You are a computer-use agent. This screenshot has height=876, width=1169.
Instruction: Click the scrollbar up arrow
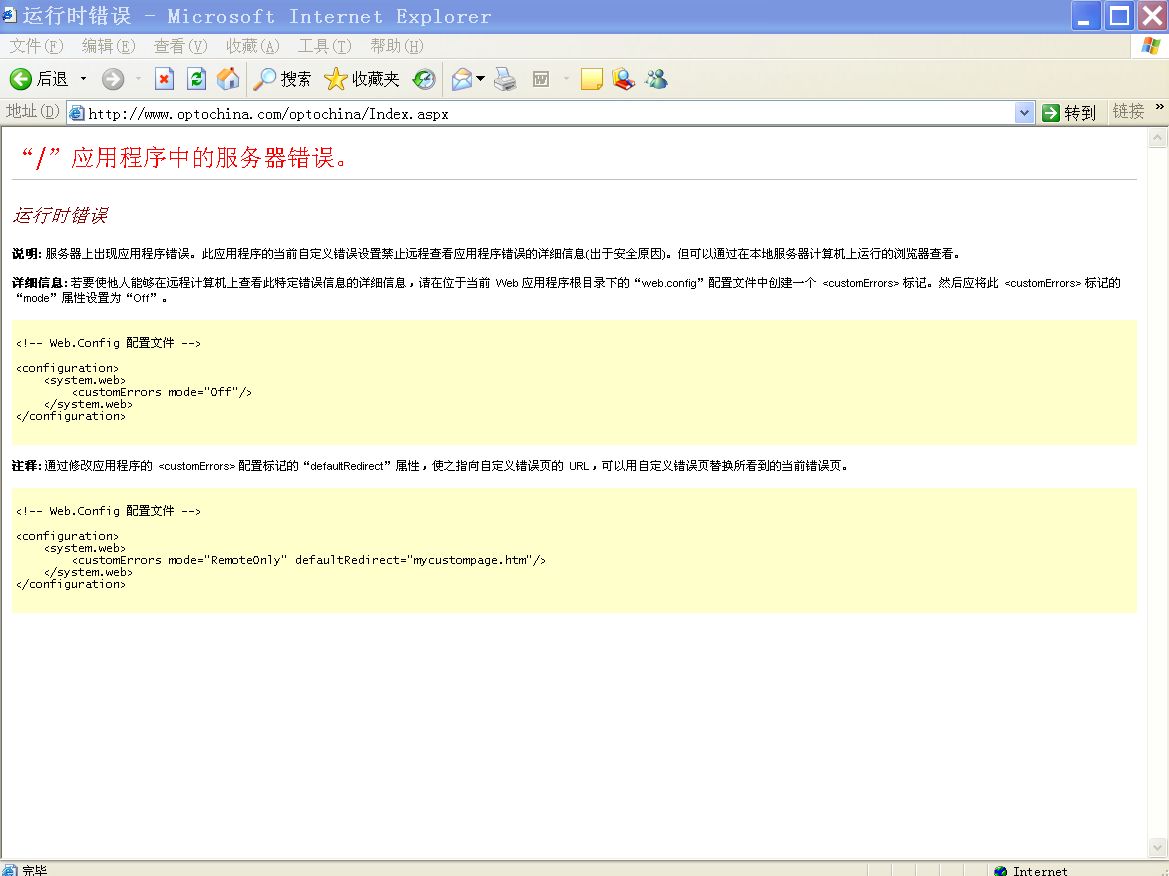[1157, 137]
